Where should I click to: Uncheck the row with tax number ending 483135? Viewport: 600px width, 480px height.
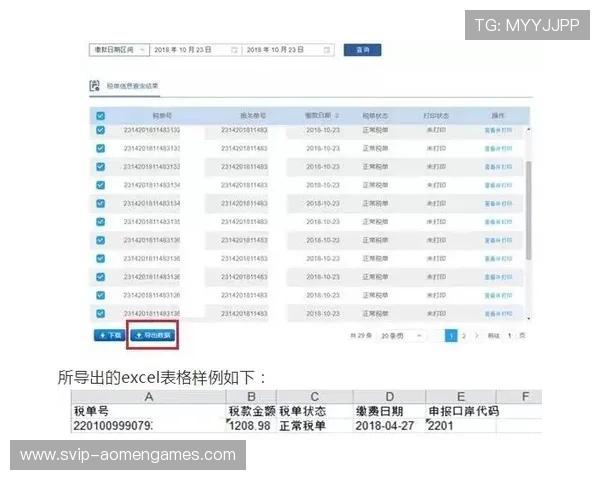point(101,222)
